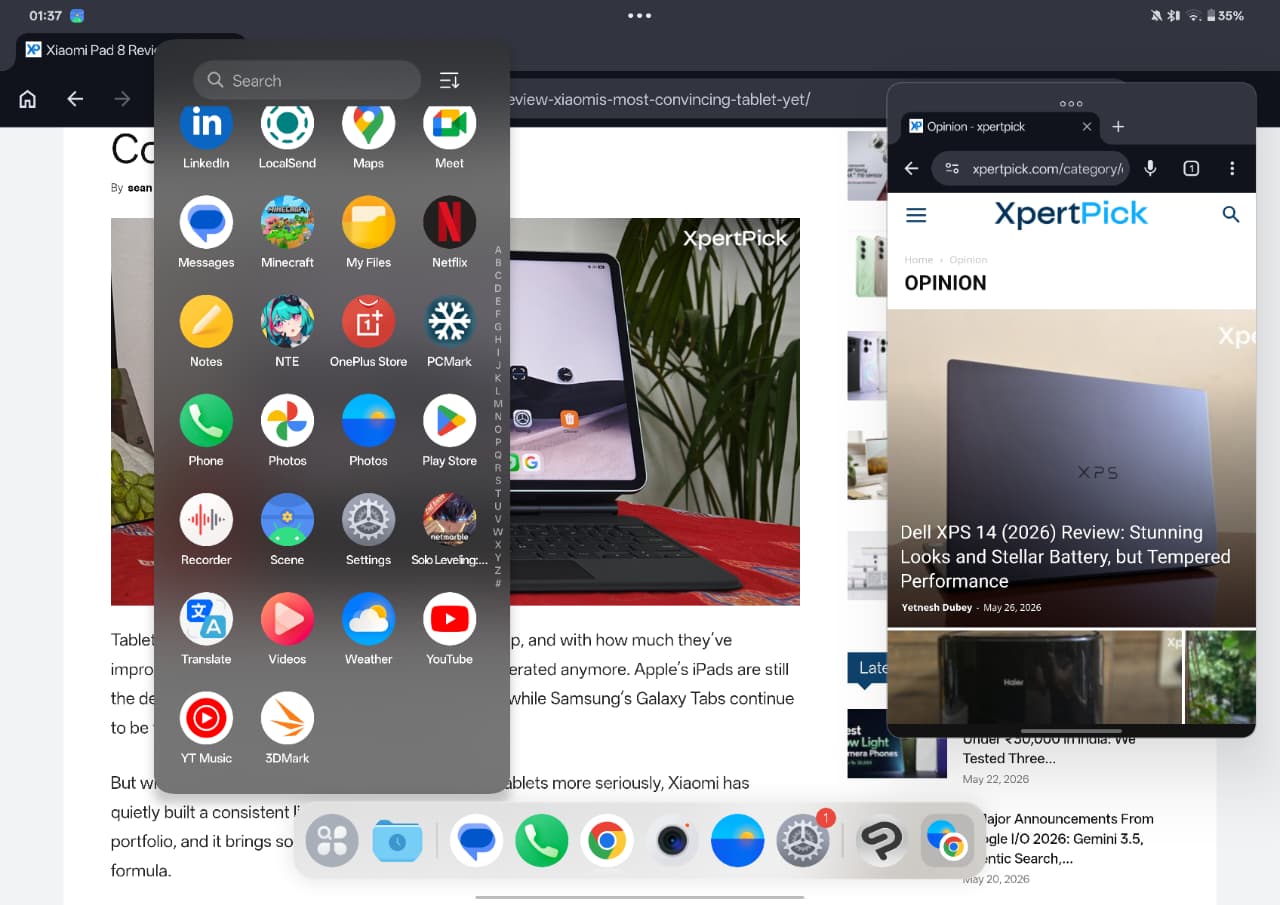1280x905 pixels.
Task: Open the Dell XPS 14 (2026) Review article
Action: click(1065, 556)
